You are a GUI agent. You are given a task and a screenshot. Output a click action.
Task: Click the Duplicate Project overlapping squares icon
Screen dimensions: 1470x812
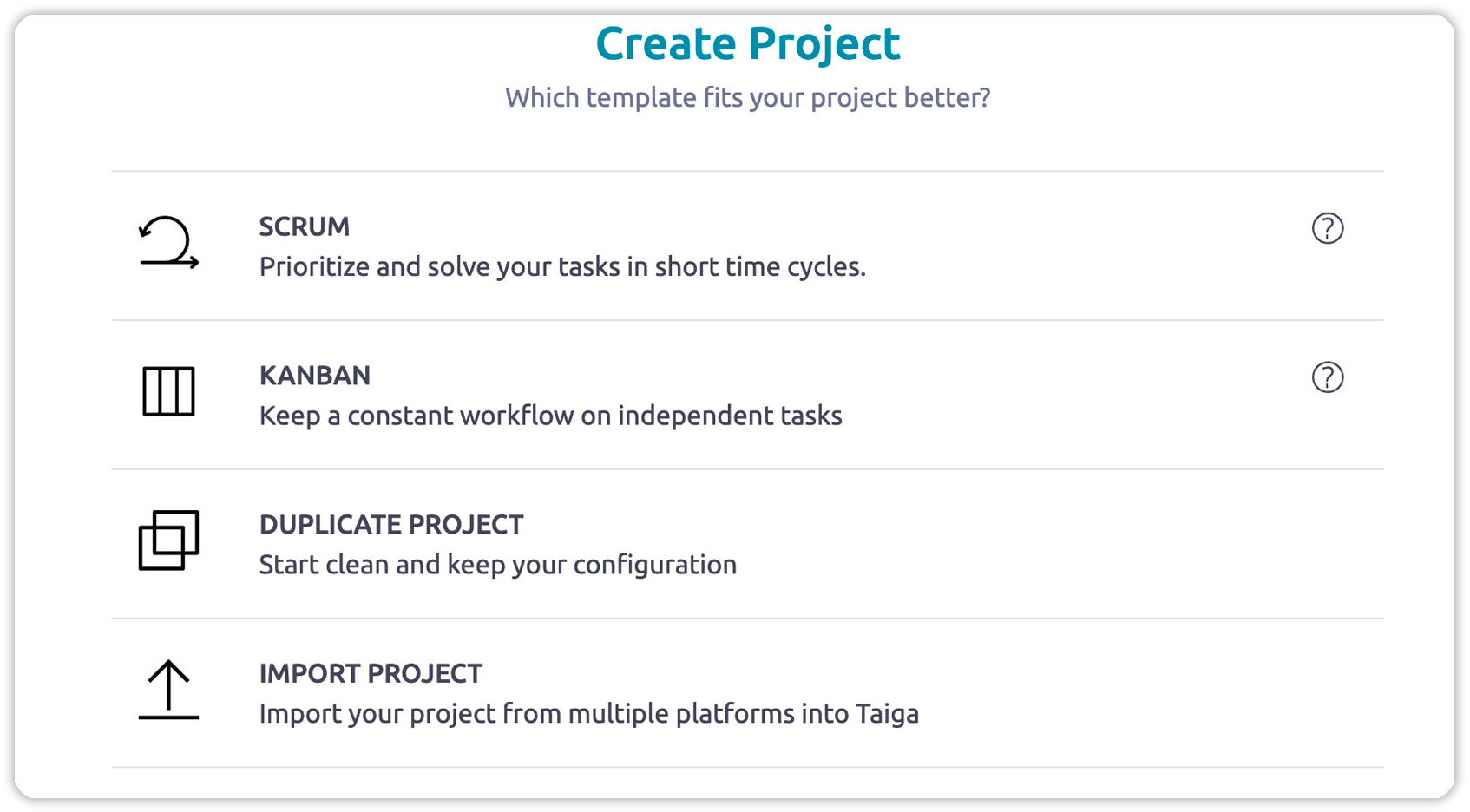168,540
